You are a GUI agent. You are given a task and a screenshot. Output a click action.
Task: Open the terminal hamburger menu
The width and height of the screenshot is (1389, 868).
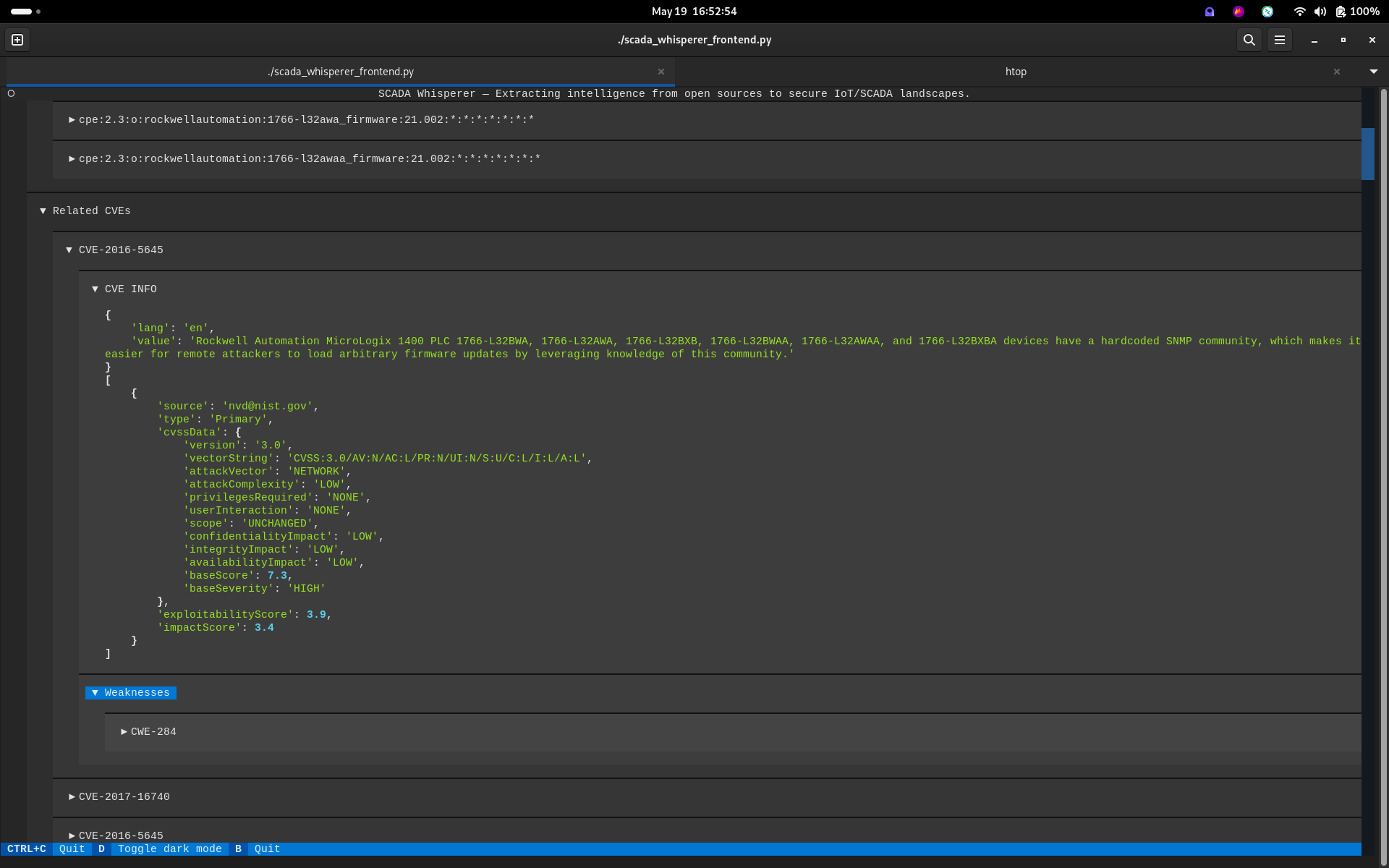pyautogui.click(x=1280, y=40)
